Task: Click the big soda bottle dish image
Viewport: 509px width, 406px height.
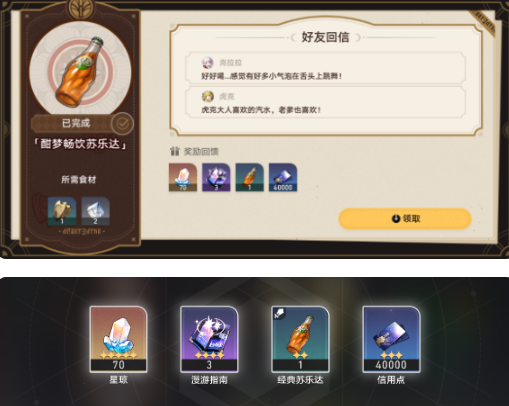Action: pyautogui.click(x=80, y=72)
